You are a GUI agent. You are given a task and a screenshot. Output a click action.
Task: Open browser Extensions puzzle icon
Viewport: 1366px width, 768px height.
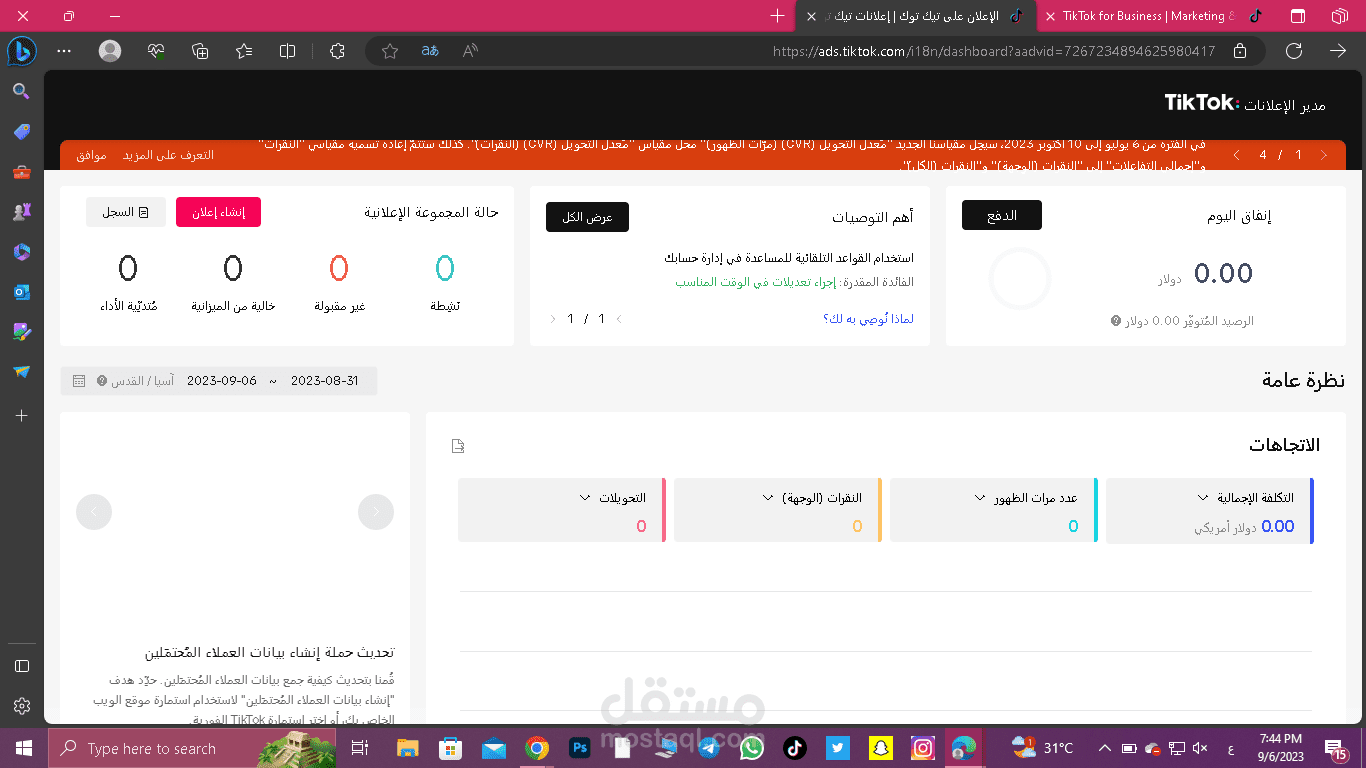(x=337, y=51)
